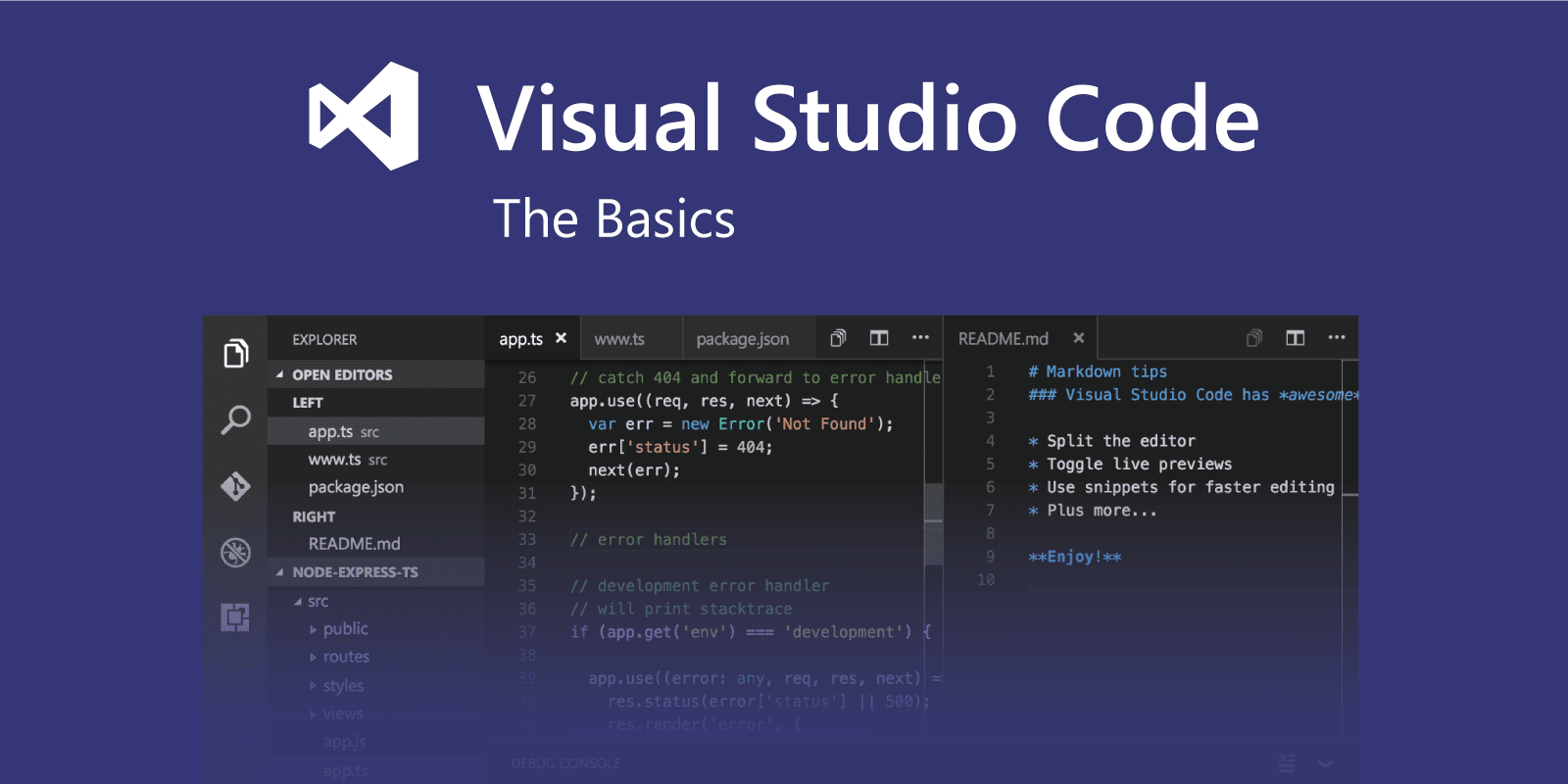Viewport: 1568px width, 784px height.
Task: Open the Search view in activity bar
Action: coord(235,419)
